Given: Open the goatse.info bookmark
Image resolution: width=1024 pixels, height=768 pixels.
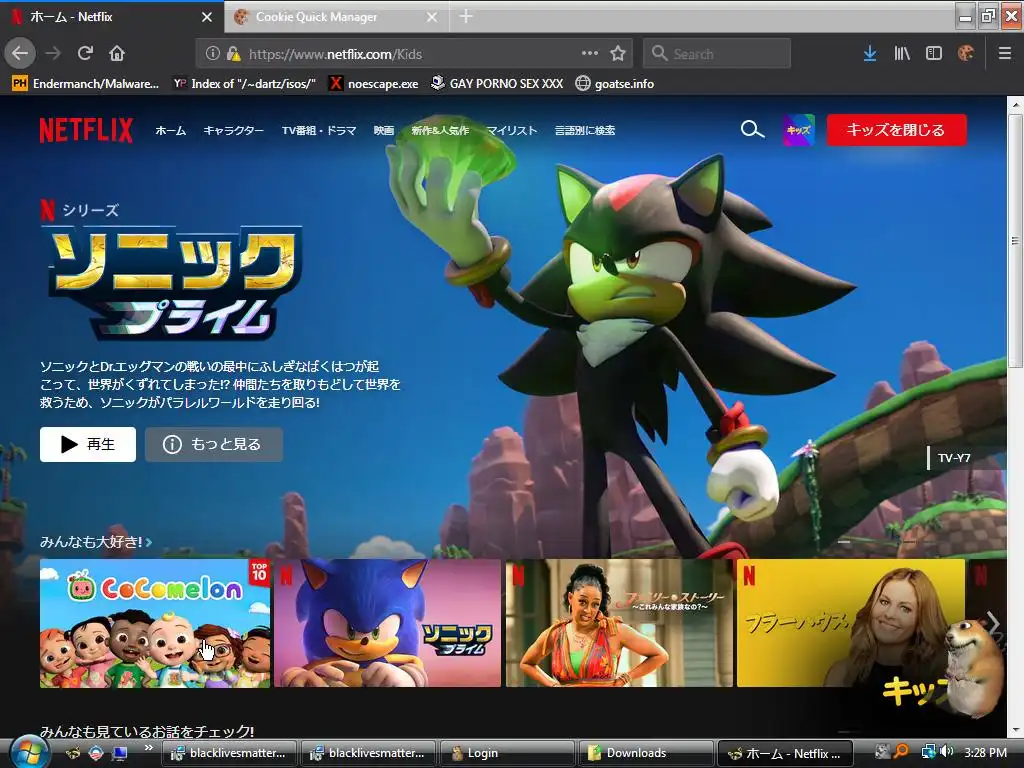Looking at the screenshot, I should (x=615, y=84).
